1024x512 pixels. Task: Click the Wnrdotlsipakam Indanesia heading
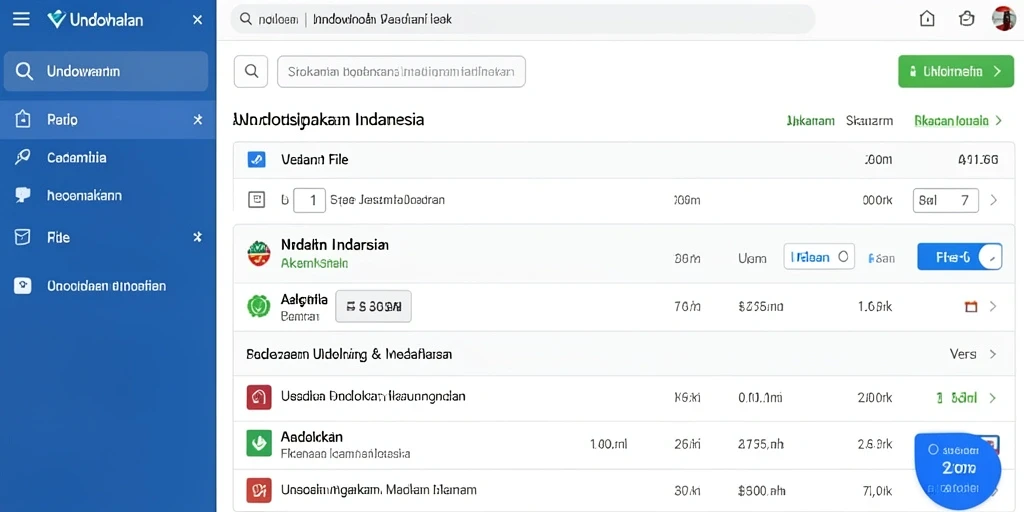[328, 120]
